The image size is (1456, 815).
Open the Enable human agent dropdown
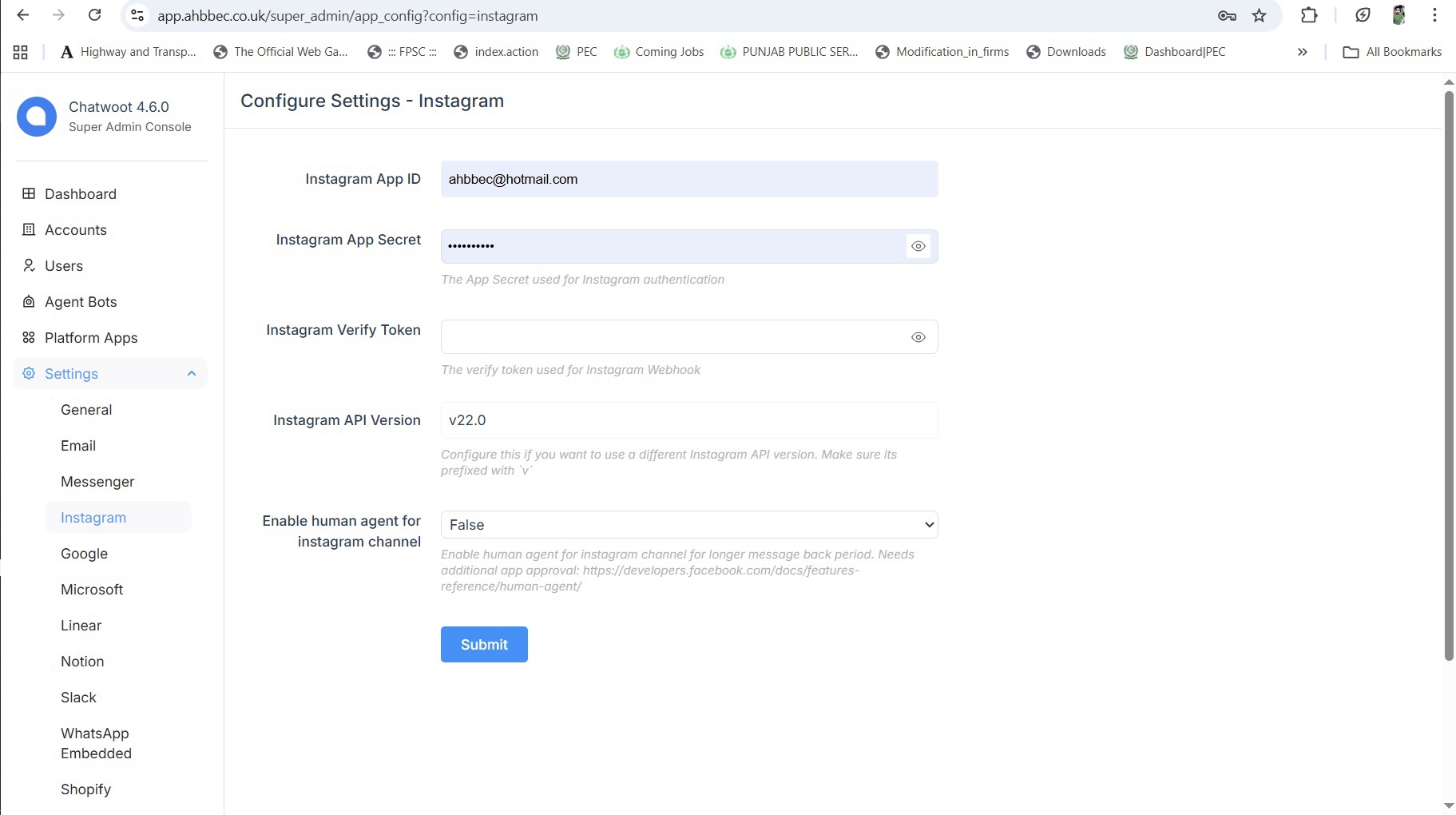(688, 525)
